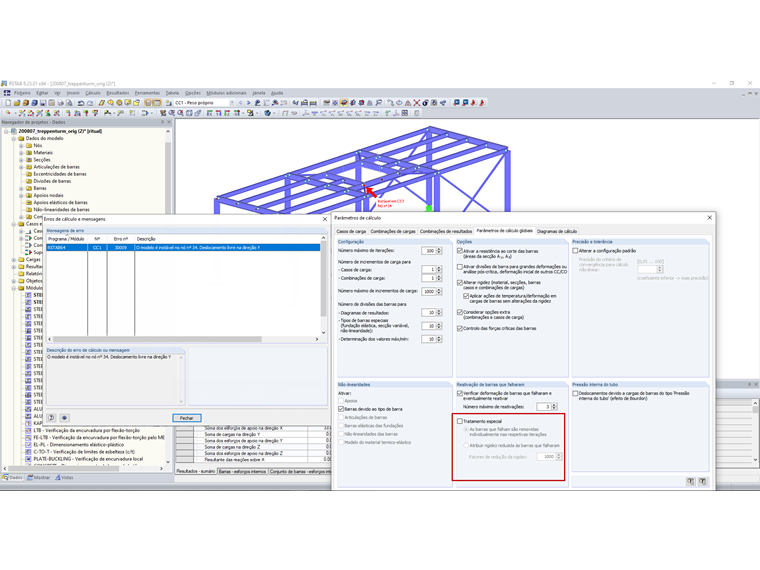This screenshot has width=760, height=570.
Task: Enable 'Tratamento especial' checkbox
Action: 460,421
